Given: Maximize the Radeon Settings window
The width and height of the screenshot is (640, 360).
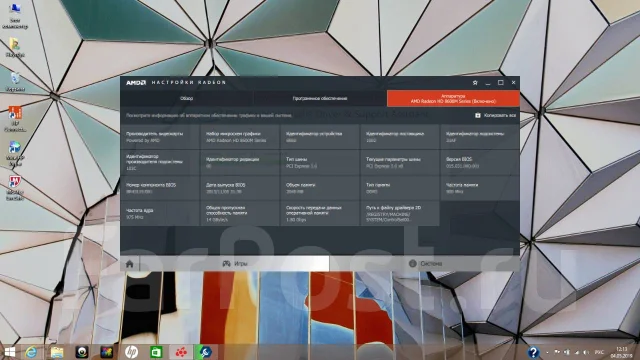Looking at the screenshot, I should pyautogui.click(x=501, y=82).
